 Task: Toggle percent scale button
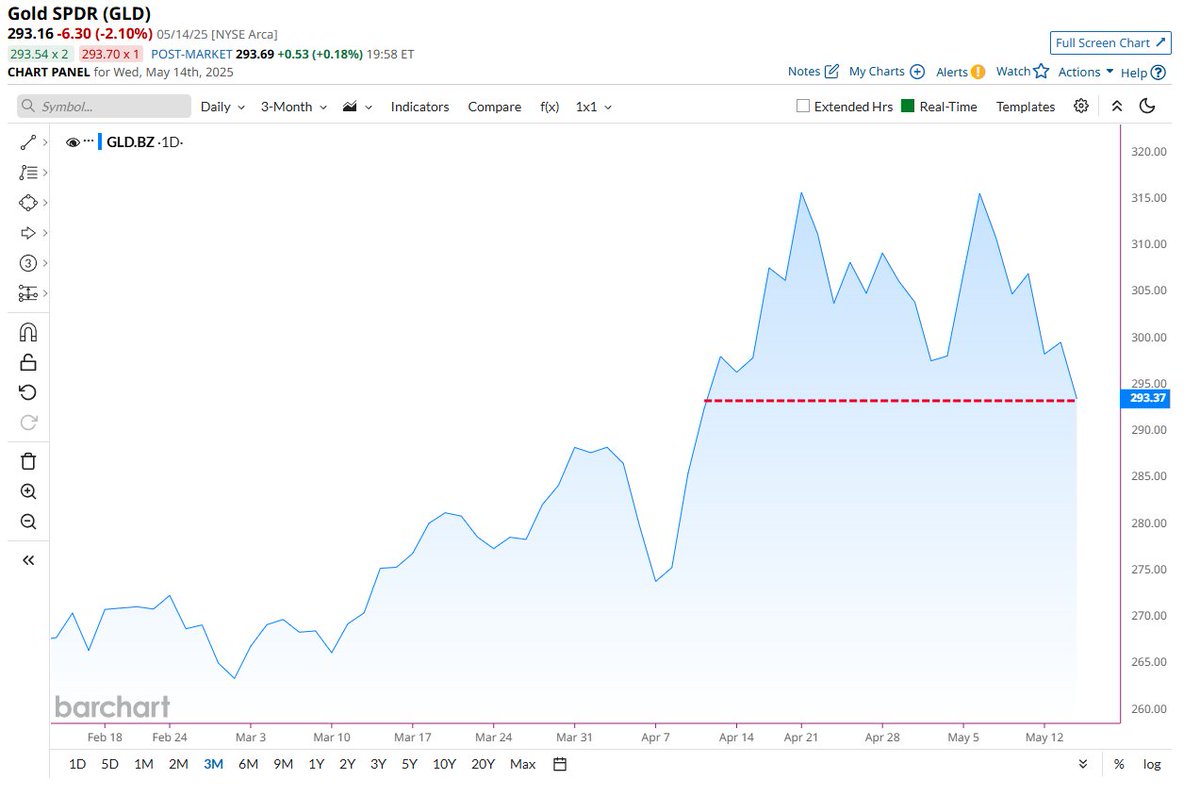pyautogui.click(x=1118, y=764)
